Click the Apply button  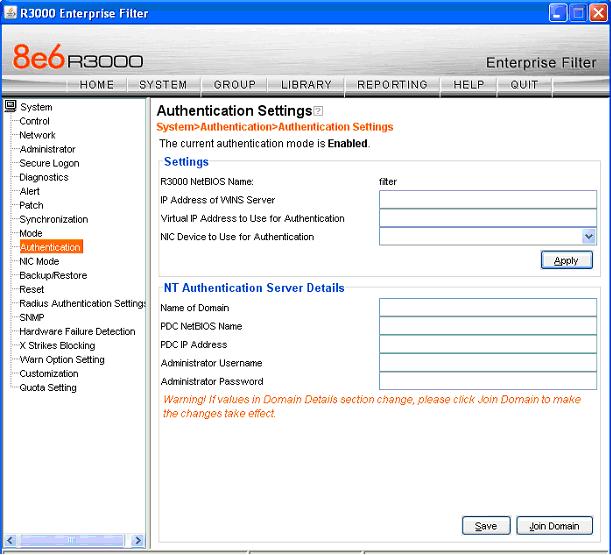click(x=566, y=261)
